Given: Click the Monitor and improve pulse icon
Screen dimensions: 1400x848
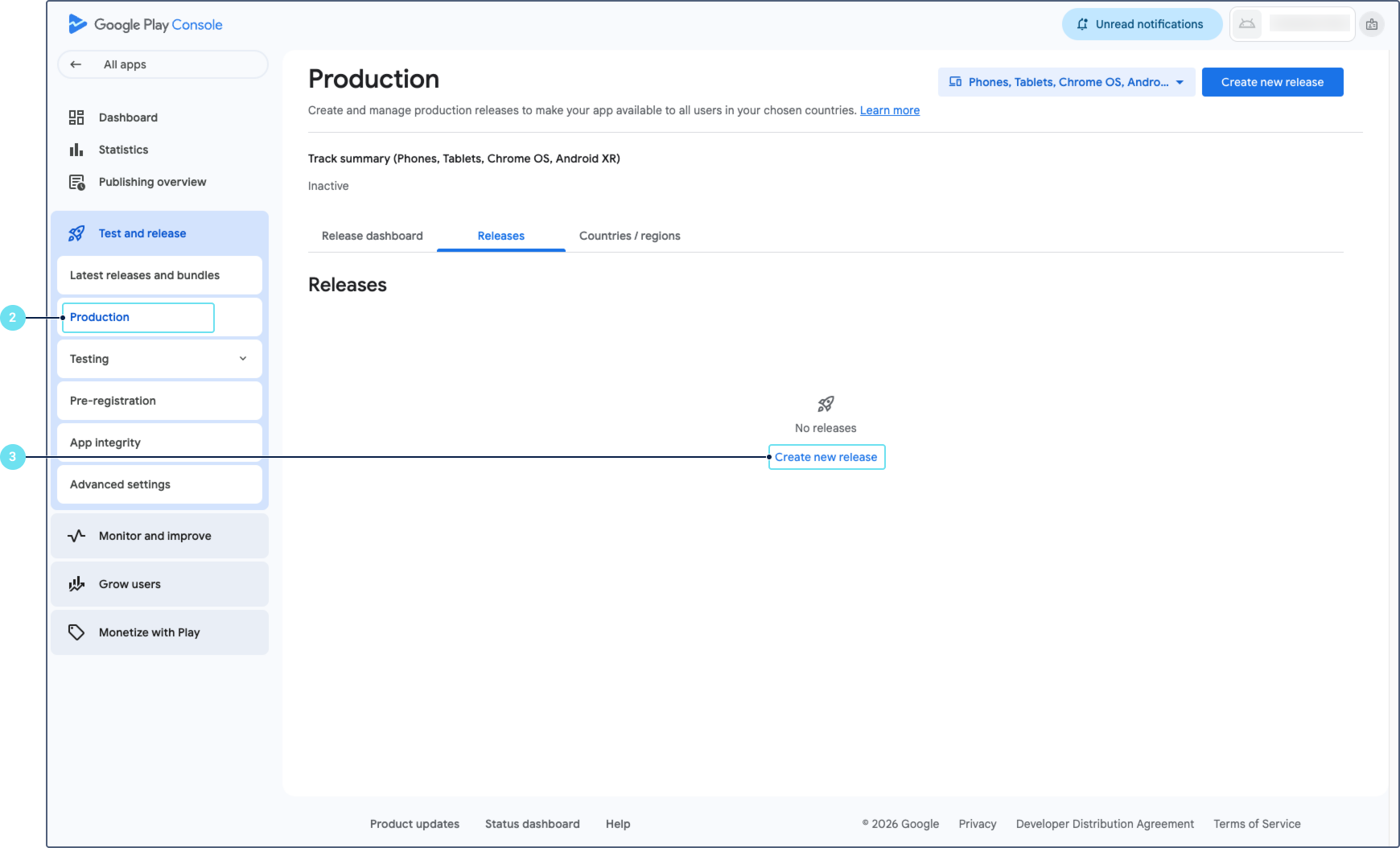Looking at the screenshot, I should [x=76, y=536].
